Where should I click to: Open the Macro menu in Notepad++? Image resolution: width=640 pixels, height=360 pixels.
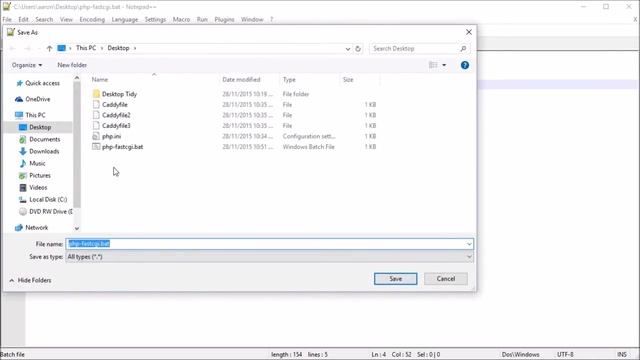click(181, 19)
